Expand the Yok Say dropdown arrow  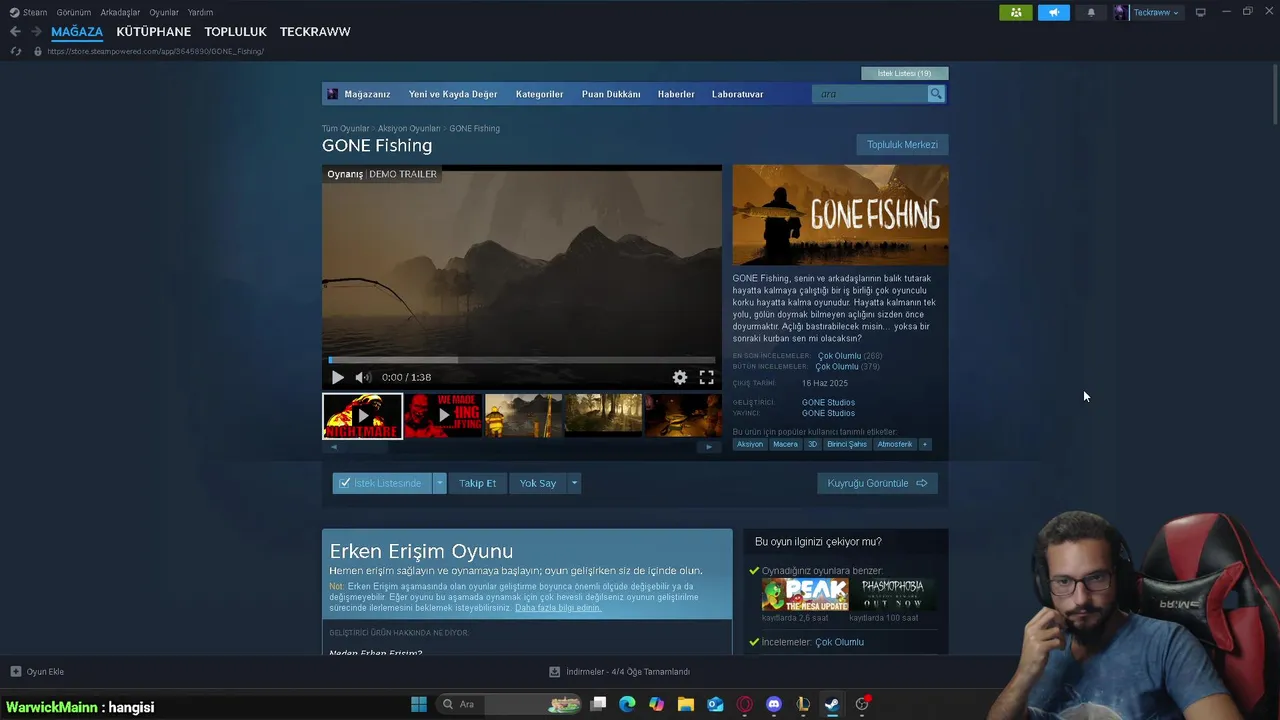click(x=574, y=483)
